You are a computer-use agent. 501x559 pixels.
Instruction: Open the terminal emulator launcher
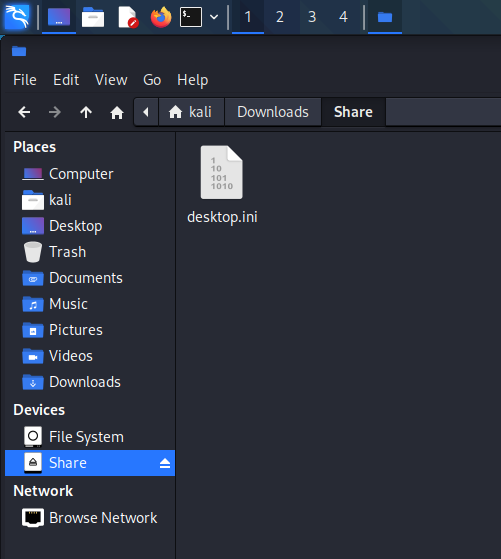tap(191, 17)
